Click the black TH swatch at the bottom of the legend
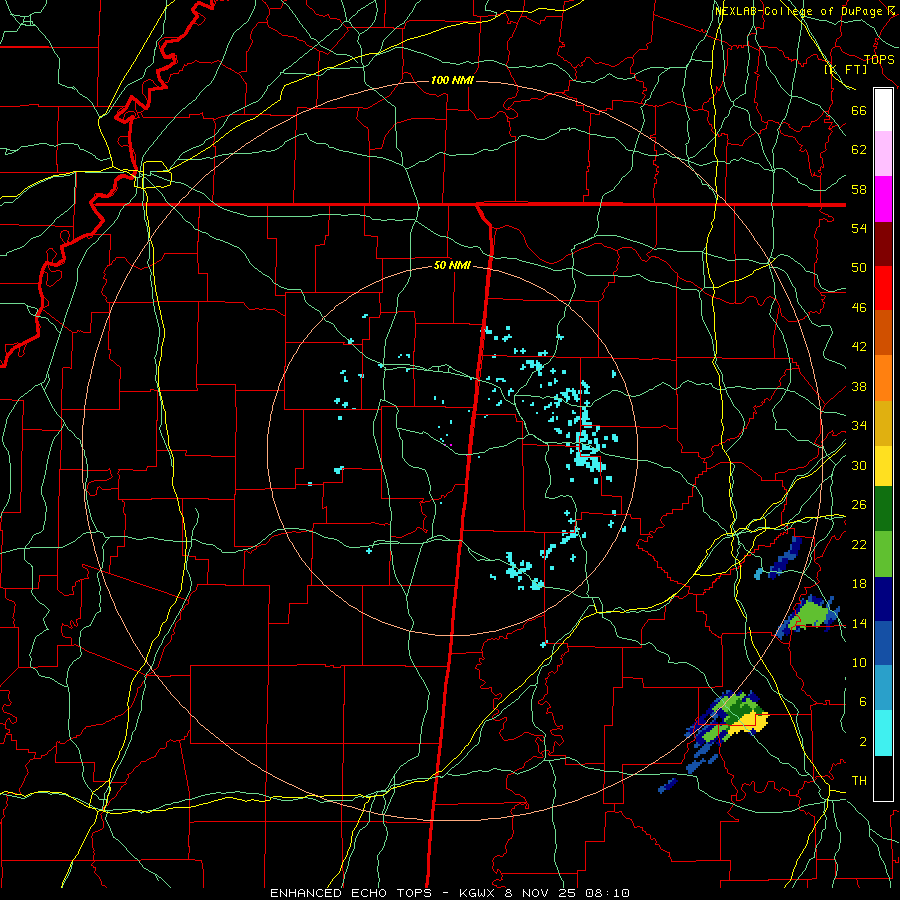 point(883,778)
